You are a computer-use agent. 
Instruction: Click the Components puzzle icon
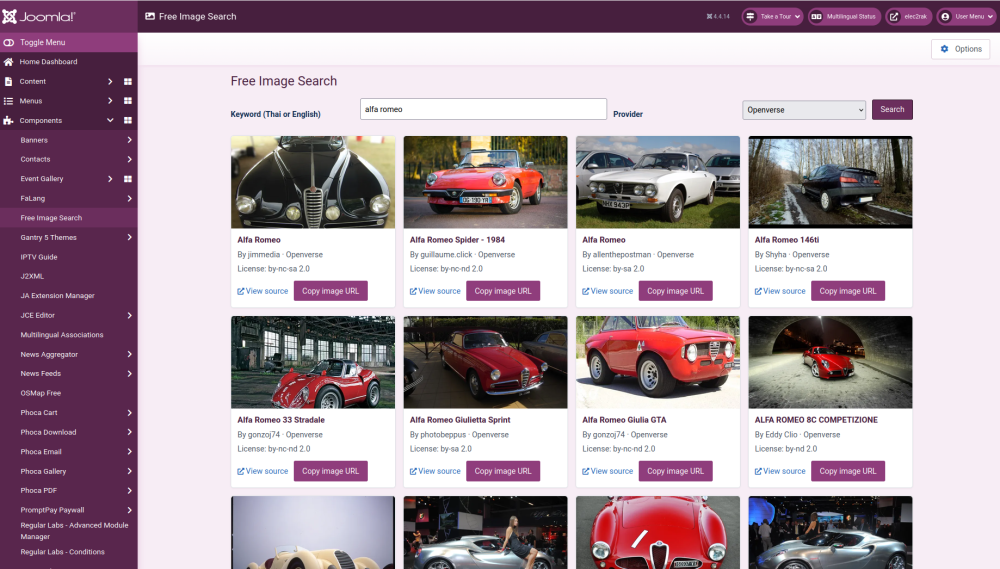[8, 121]
